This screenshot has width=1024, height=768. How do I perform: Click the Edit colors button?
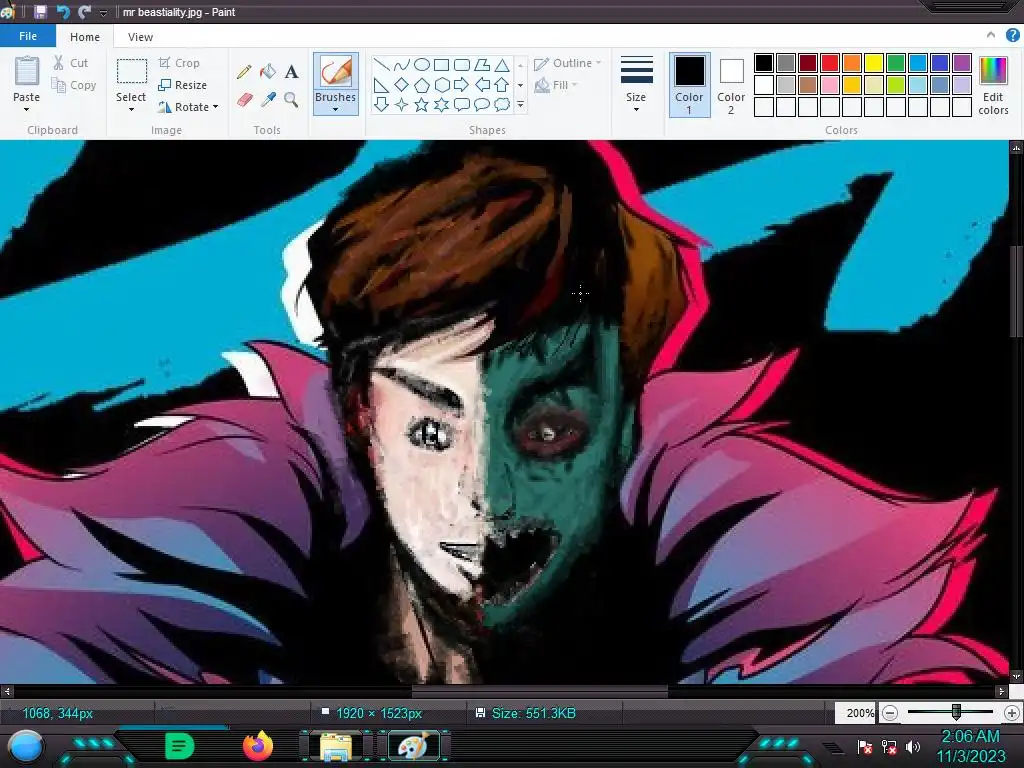[x=993, y=85]
